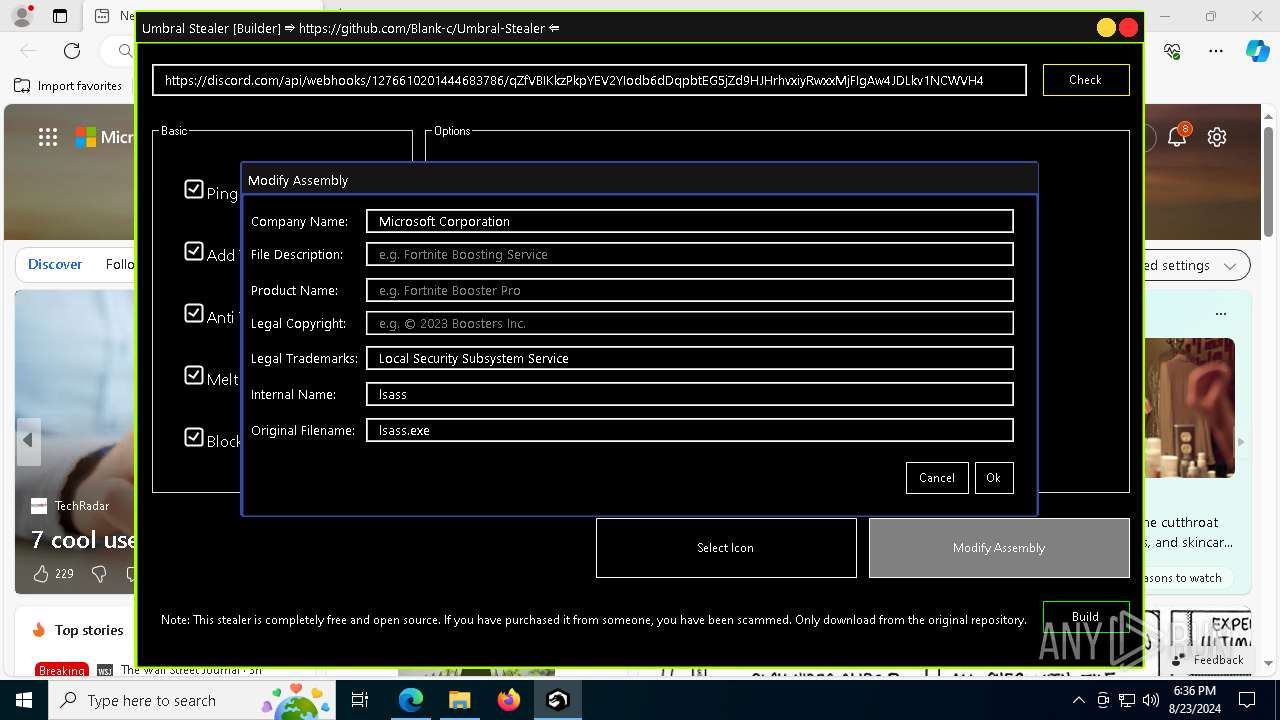Open card options ellipsis on right card
Image resolution: width=1280 pixels, height=720 pixels.
tap(1221, 314)
